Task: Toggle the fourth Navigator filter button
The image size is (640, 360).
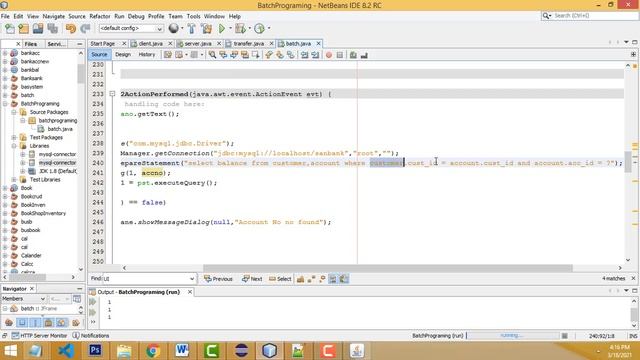Action: pyautogui.click(x=48, y=323)
